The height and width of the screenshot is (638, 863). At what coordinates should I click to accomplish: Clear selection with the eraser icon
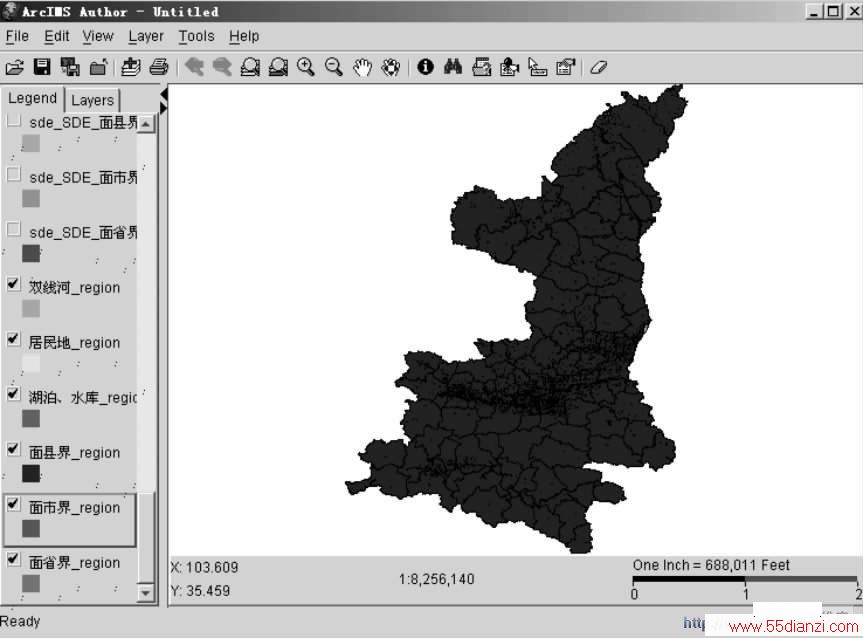coord(598,67)
